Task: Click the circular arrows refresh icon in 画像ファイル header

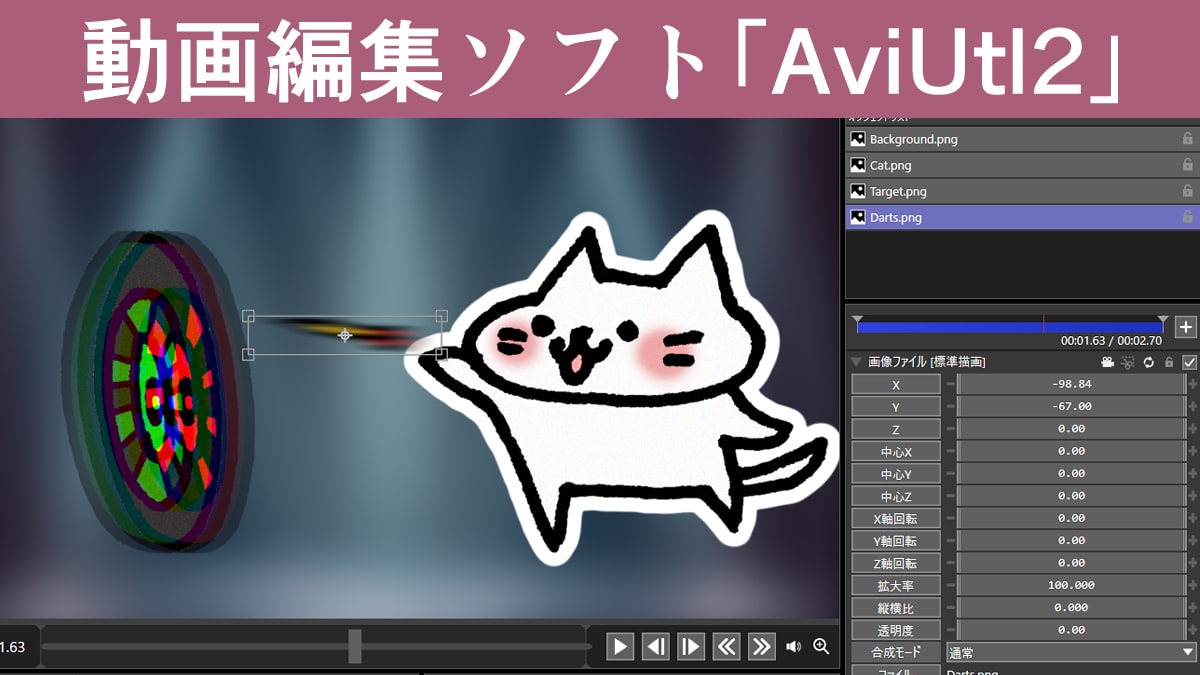Action: pos(1149,362)
